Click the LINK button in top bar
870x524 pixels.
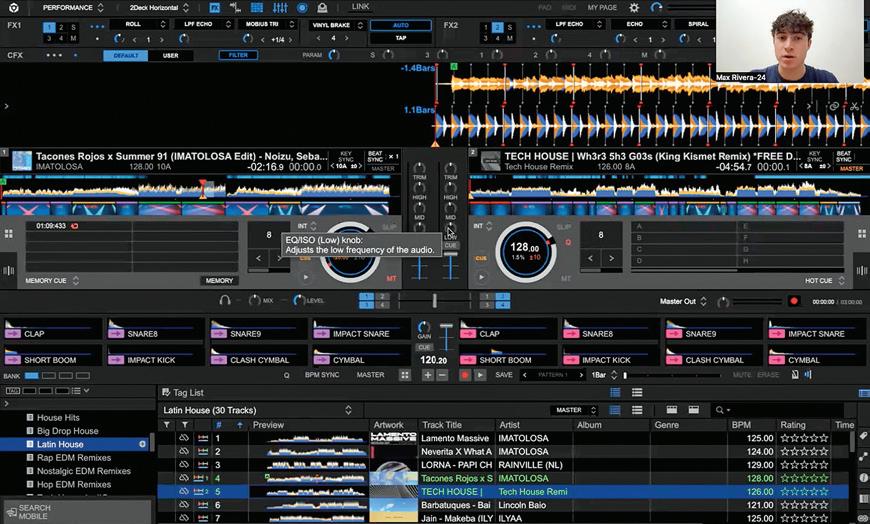coord(360,7)
